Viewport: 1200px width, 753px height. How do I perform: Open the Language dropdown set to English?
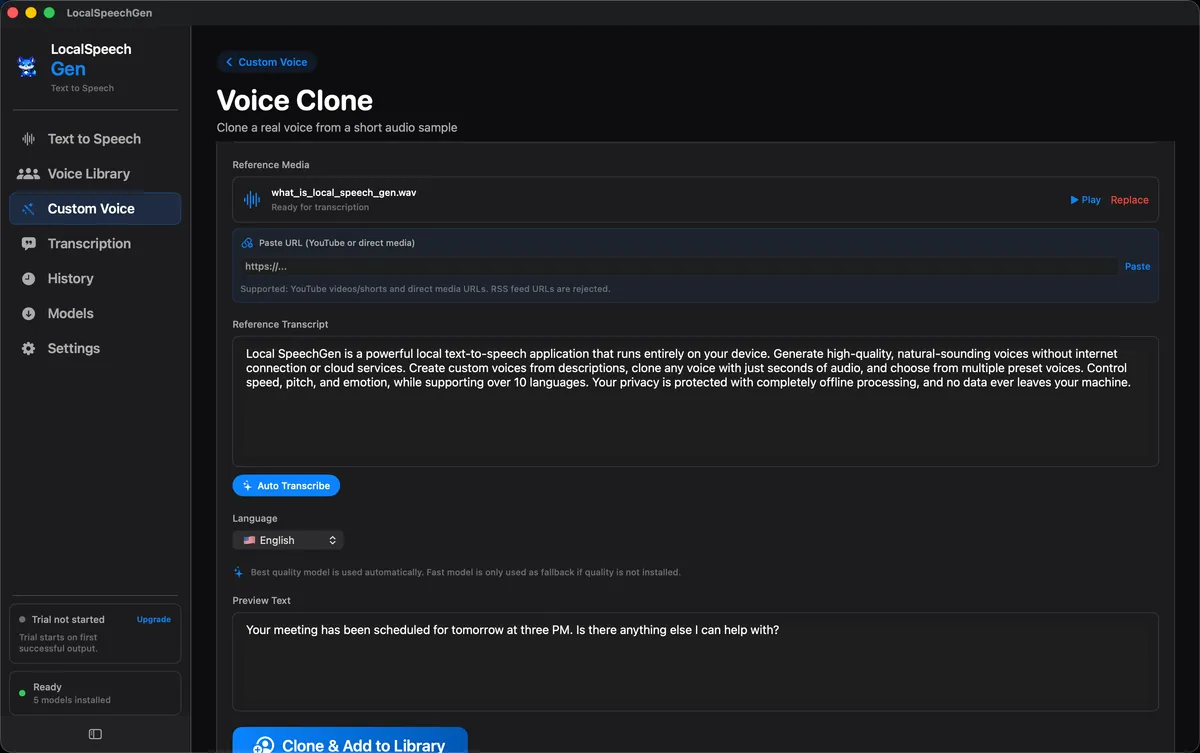288,539
